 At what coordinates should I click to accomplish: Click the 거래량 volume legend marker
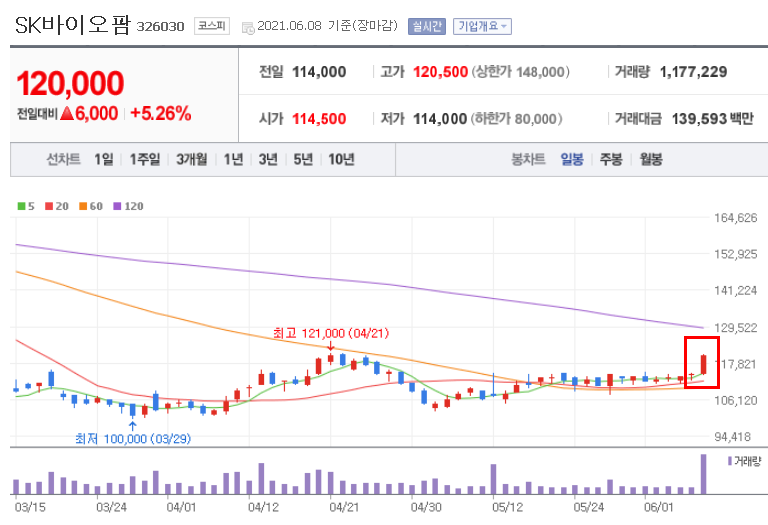[x=730, y=461]
